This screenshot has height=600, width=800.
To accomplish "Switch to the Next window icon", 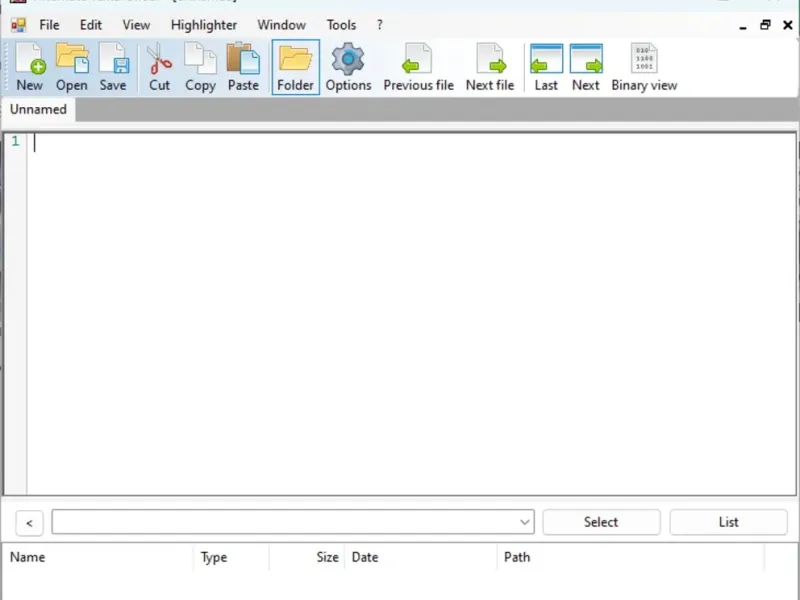I will click(586, 67).
